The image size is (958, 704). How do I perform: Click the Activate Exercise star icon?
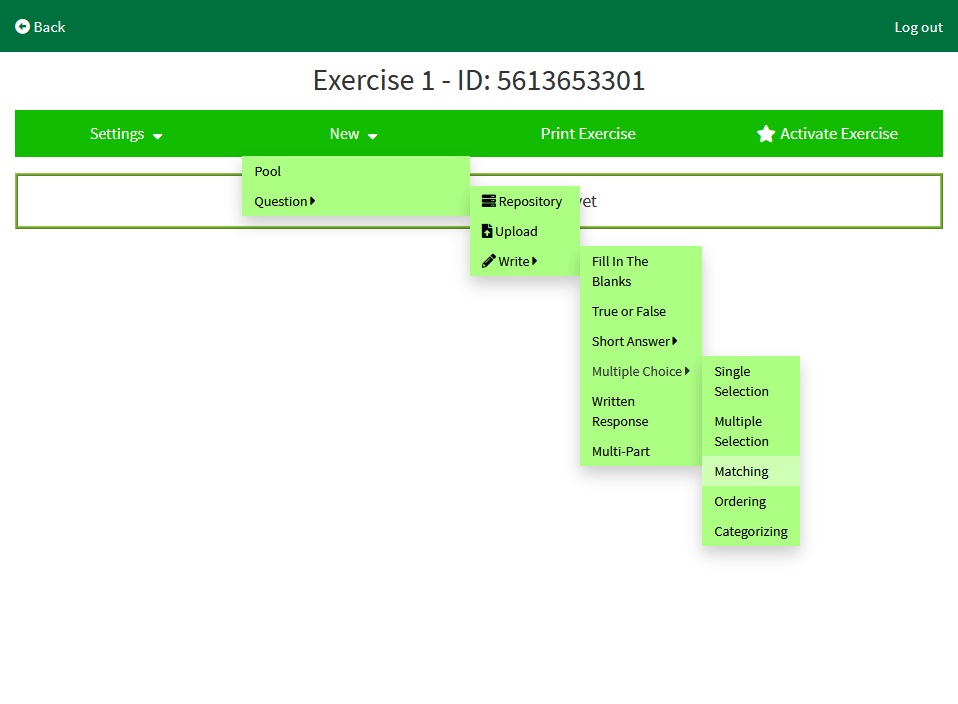pyautogui.click(x=766, y=134)
